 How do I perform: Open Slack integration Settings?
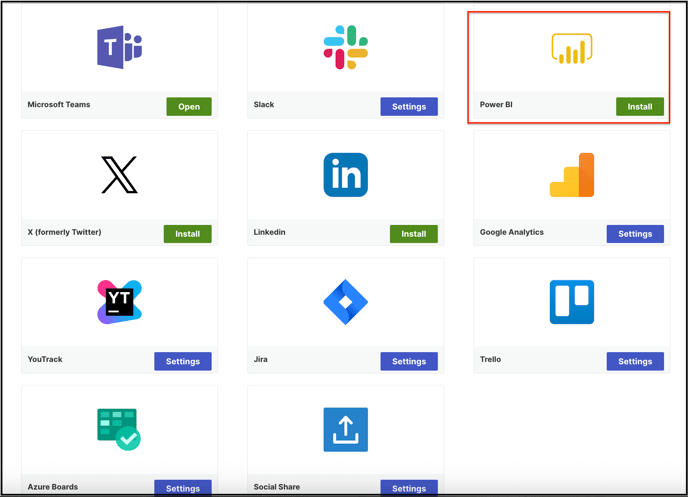click(x=409, y=107)
